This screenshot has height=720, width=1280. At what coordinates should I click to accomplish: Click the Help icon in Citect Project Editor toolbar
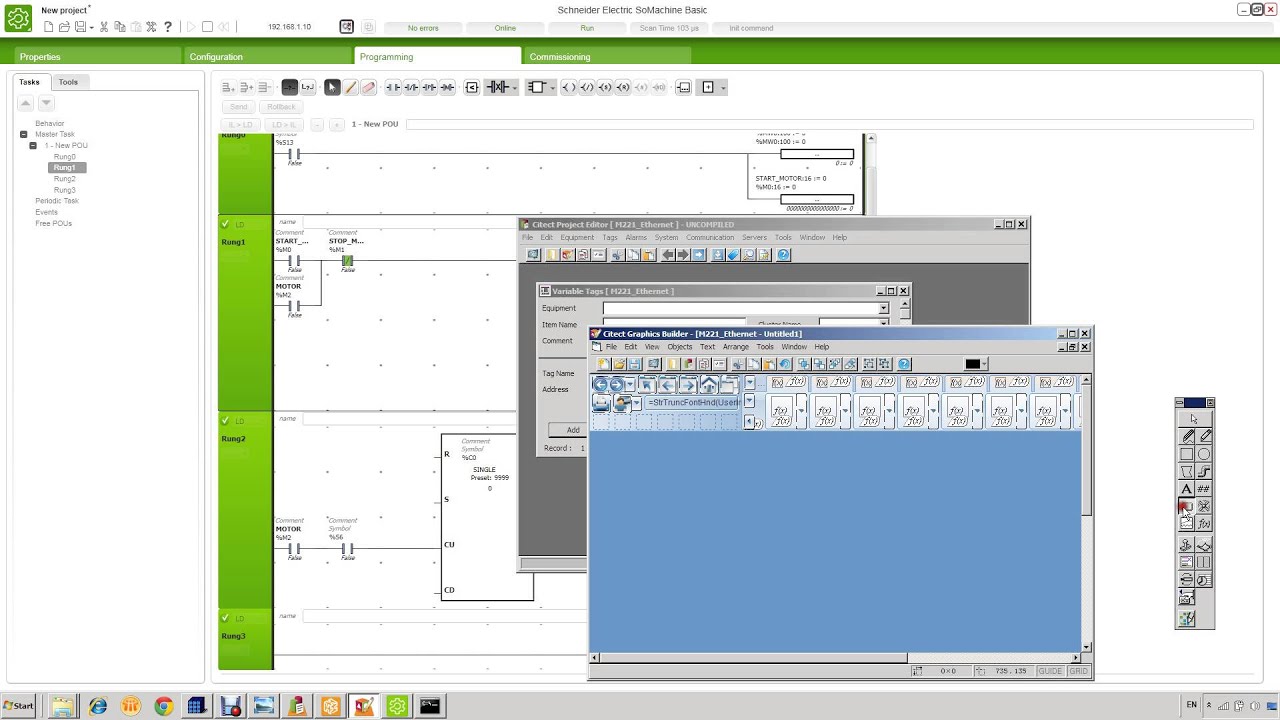click(783, 255)
